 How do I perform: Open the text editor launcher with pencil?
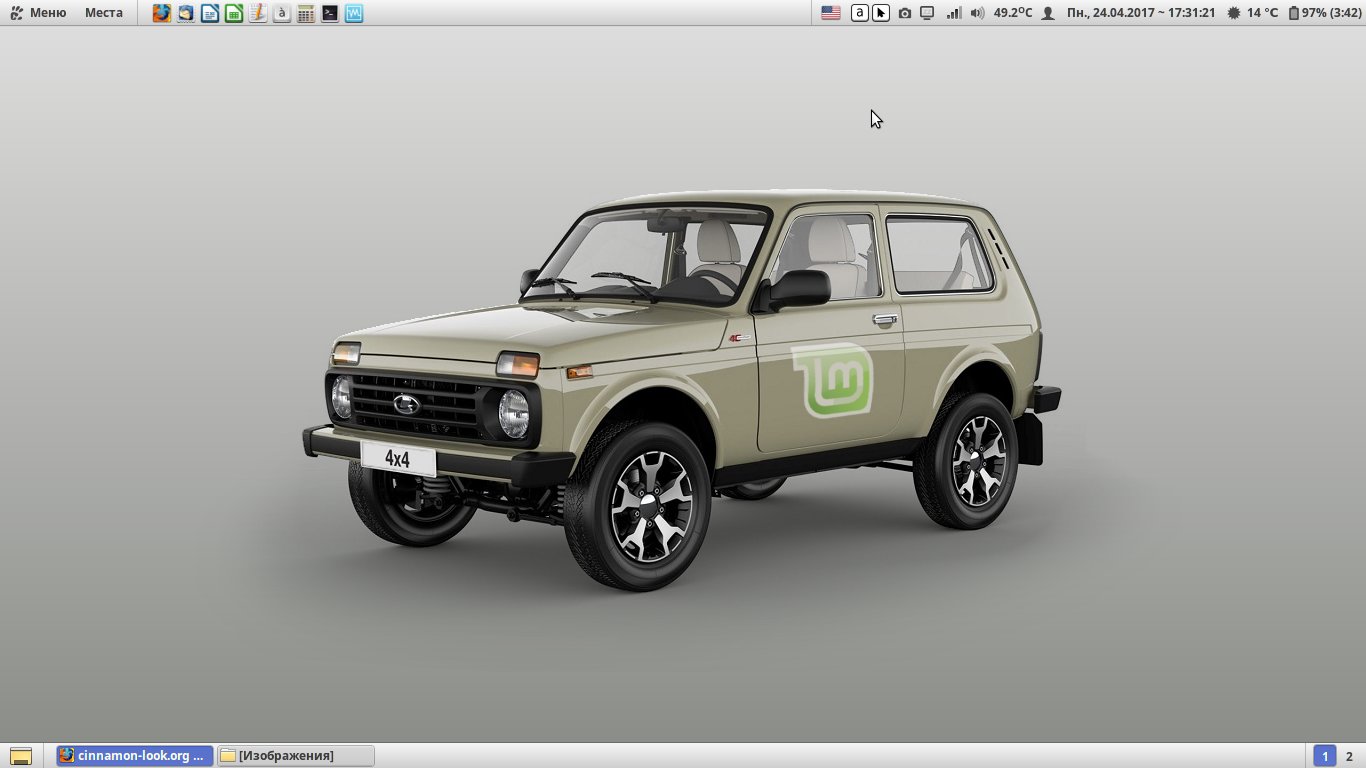click(258, 13)
